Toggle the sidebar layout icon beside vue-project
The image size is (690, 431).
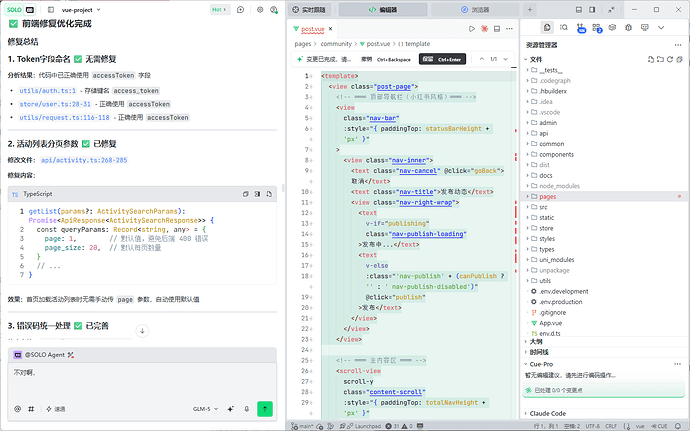[51, 10]
